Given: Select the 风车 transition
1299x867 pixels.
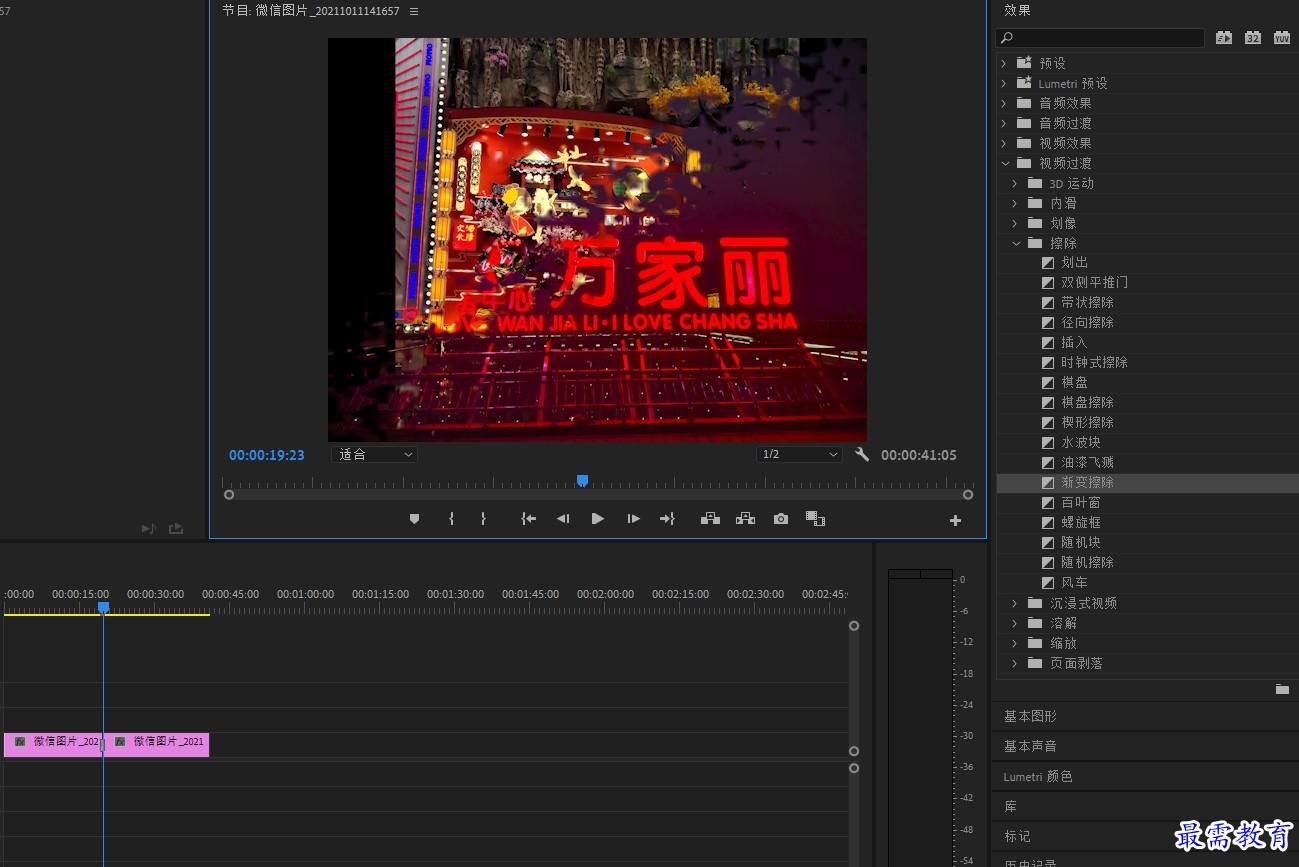Looking at the screenshot, I should tap(1074, 583).
